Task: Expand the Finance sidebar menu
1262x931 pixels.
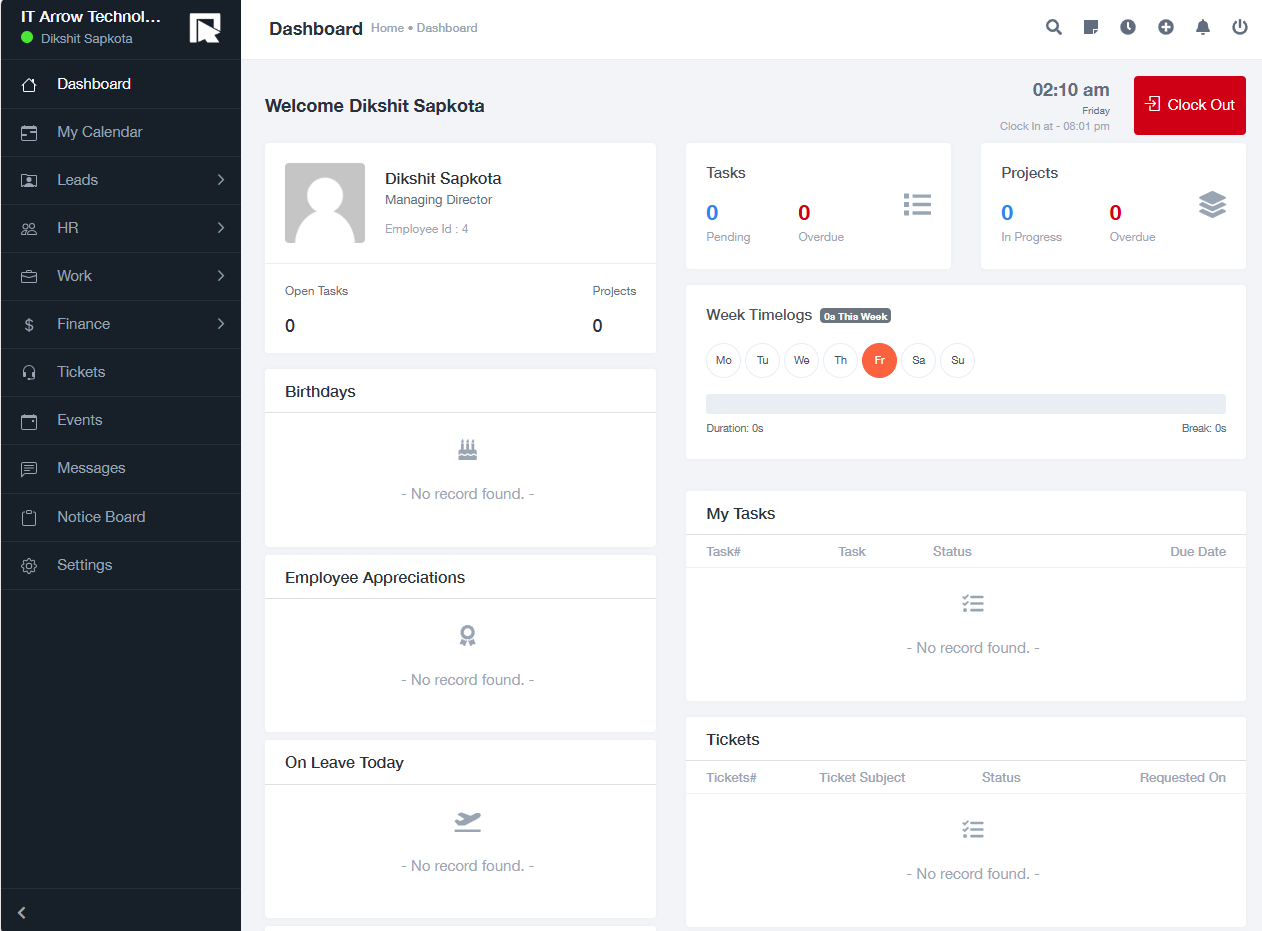Action: 120,324
